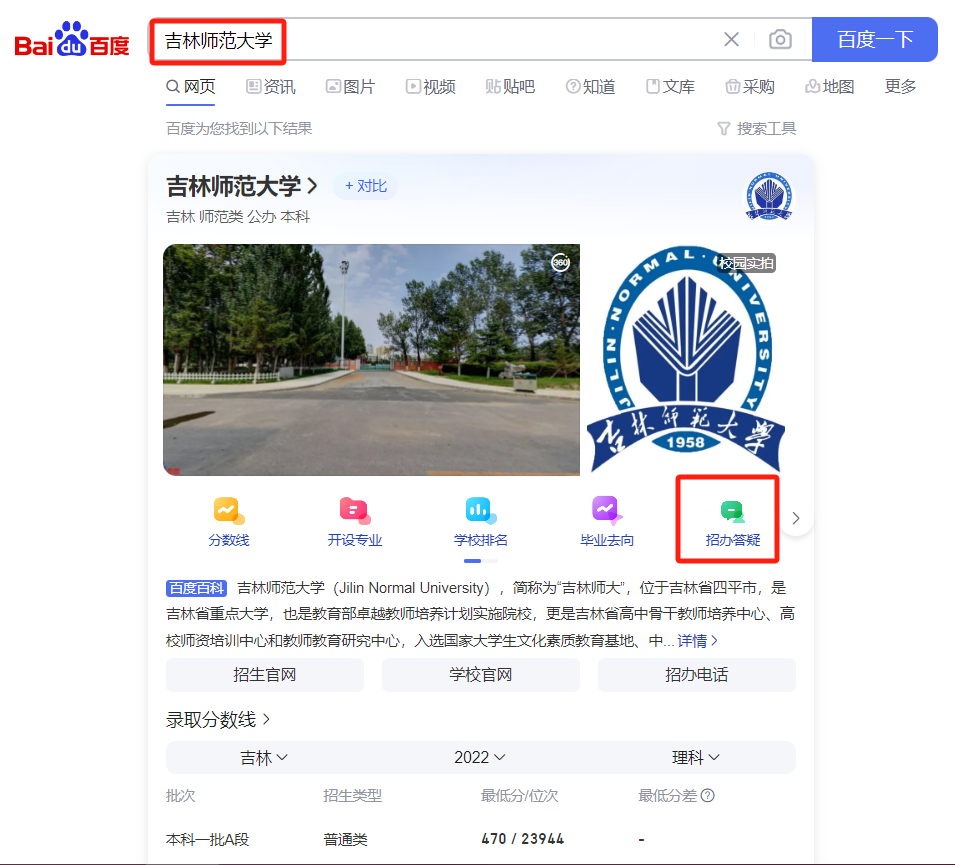955x865 pixels.
Task: Open 学校排名 ranking icon
Action: (x=481, y=522)
